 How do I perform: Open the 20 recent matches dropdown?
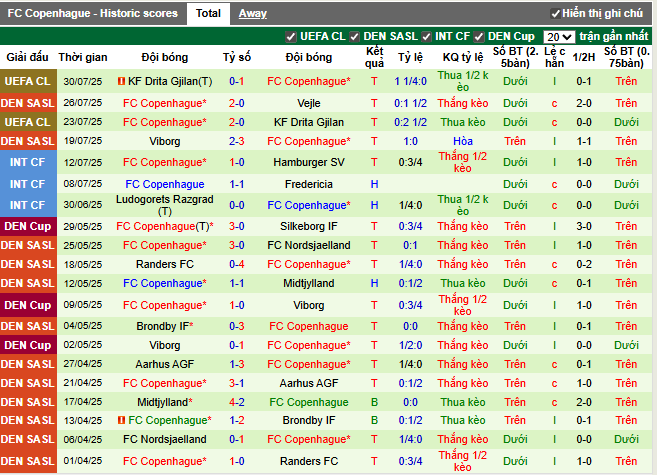point(559,37)
